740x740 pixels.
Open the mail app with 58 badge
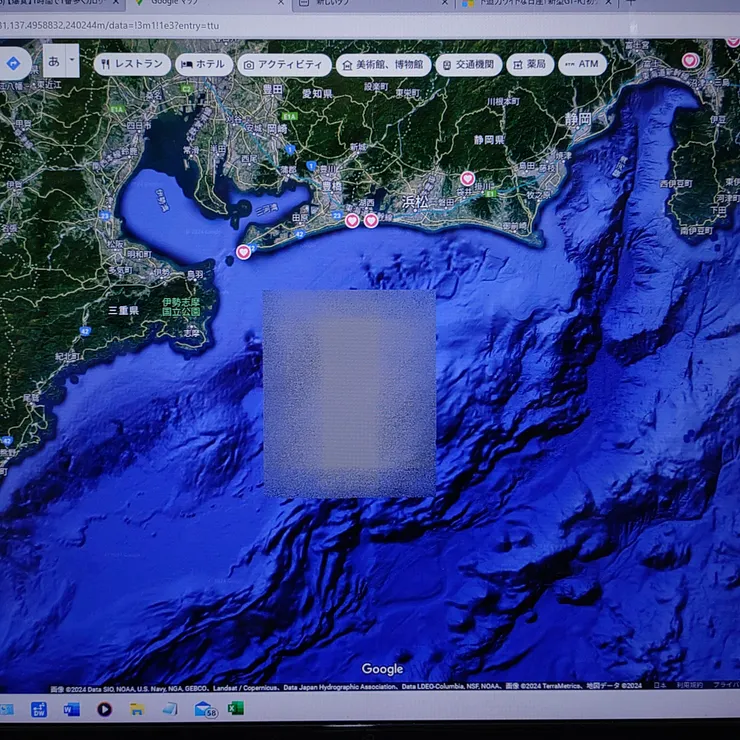pos(205,709)
